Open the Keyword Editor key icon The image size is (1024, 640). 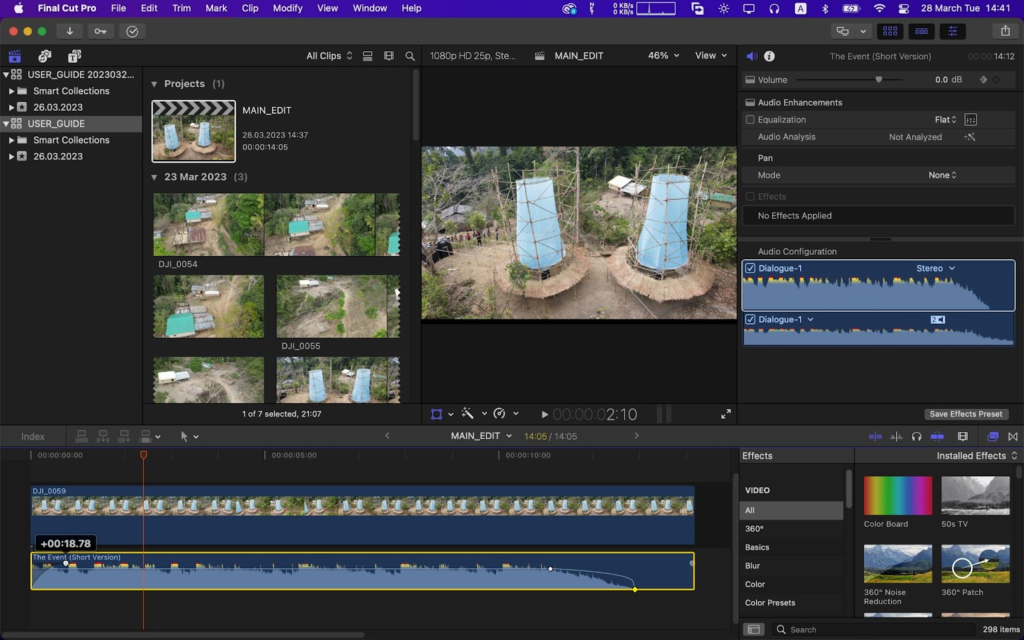(x=101, y=31)
